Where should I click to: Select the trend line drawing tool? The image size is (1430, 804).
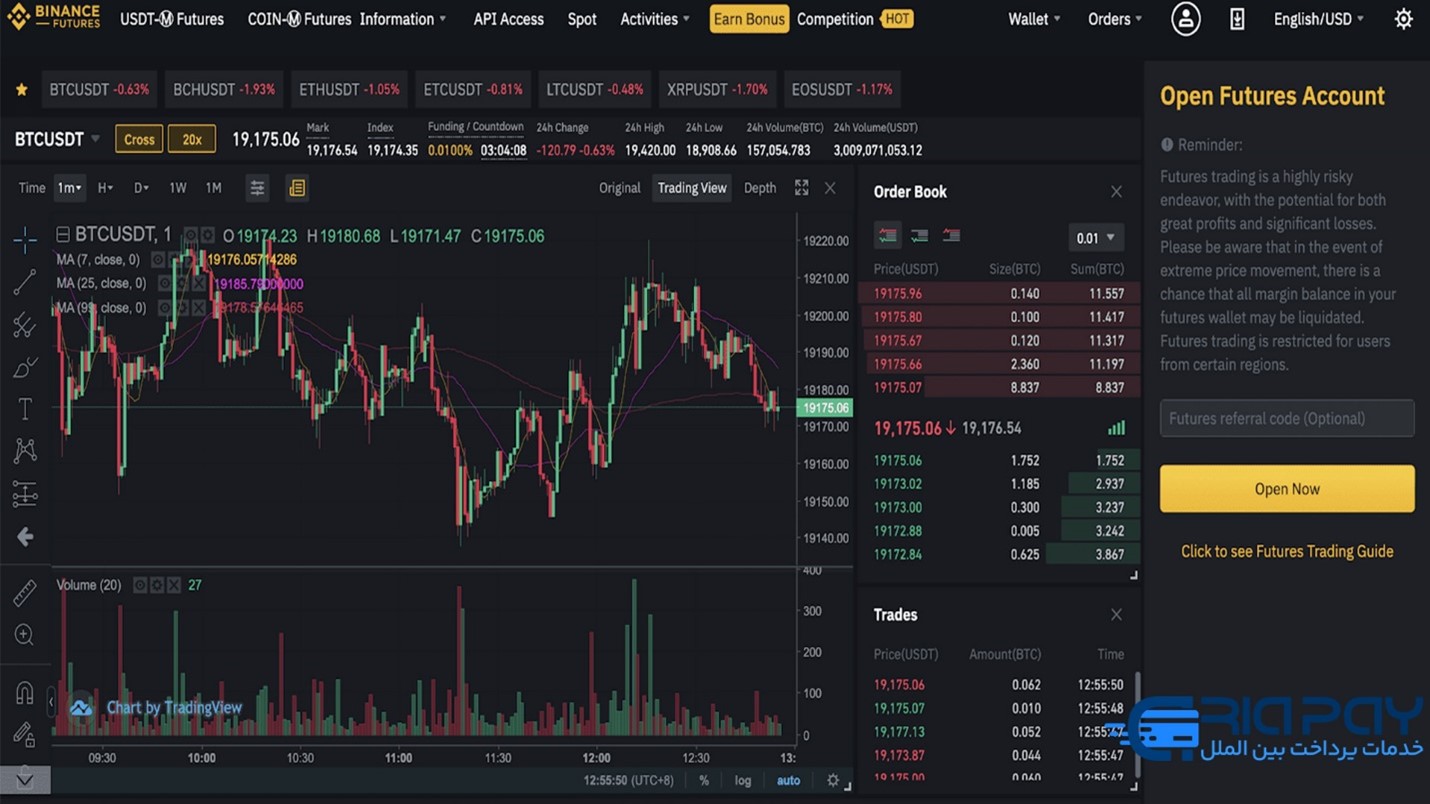(x=25, y=282)
